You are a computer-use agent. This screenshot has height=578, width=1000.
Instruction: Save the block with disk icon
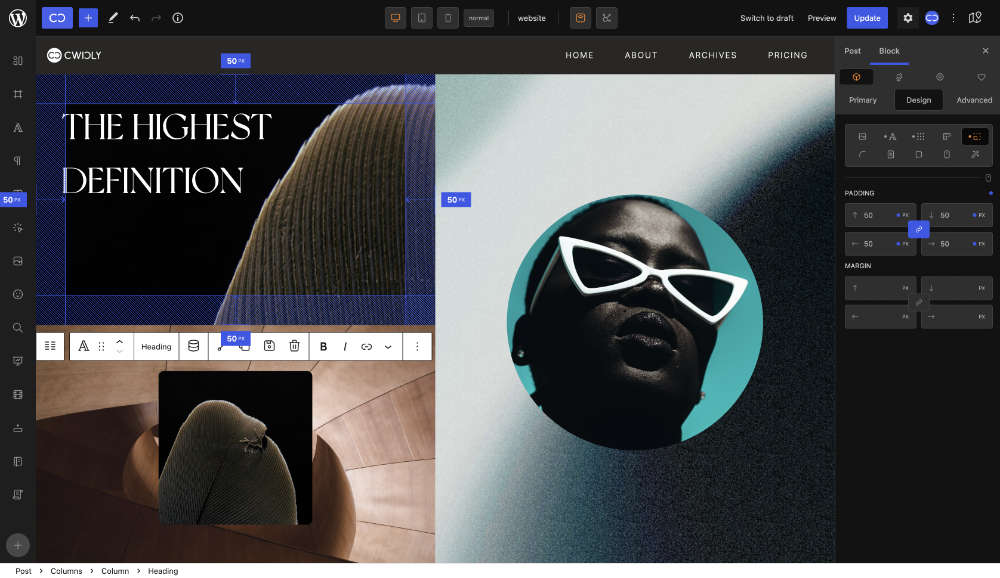269,346
